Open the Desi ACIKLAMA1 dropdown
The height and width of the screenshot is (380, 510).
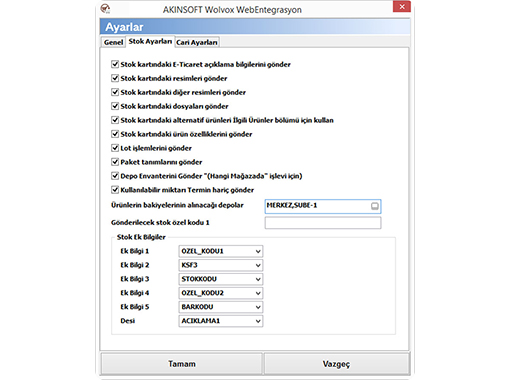258,321
